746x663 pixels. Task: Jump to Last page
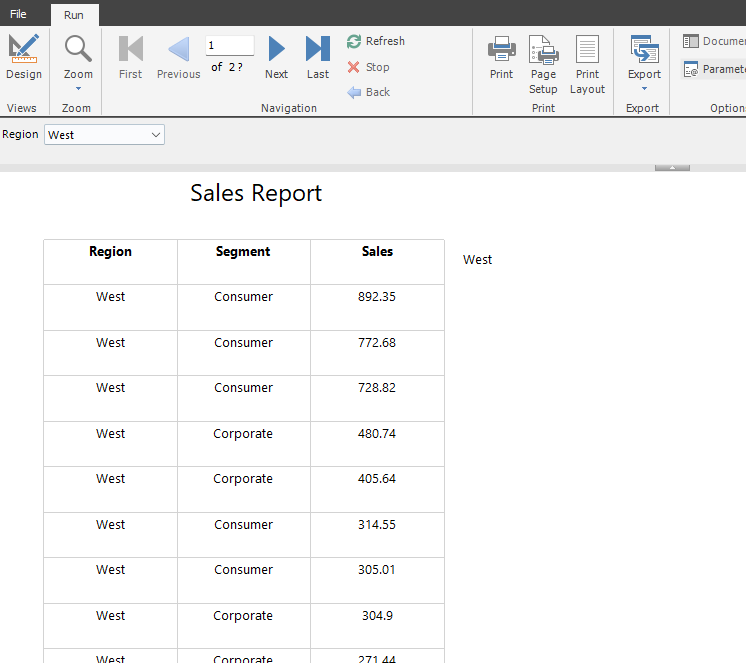pyautogui.click(x=318, y=56)
